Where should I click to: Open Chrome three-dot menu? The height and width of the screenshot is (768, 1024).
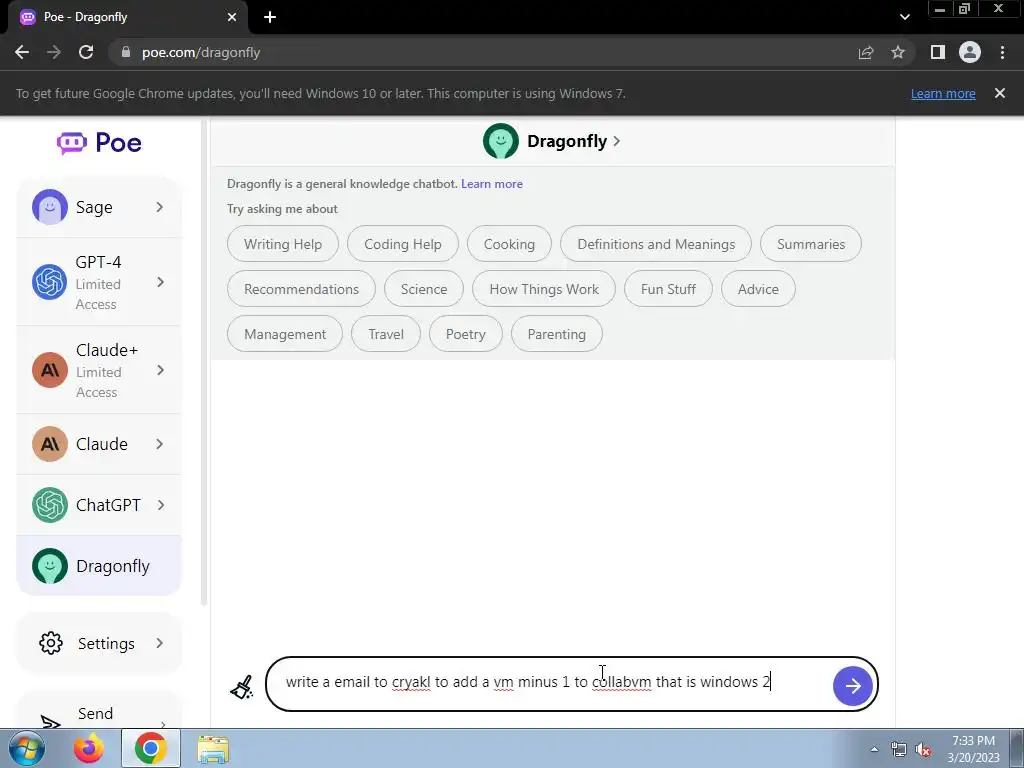1002,52
